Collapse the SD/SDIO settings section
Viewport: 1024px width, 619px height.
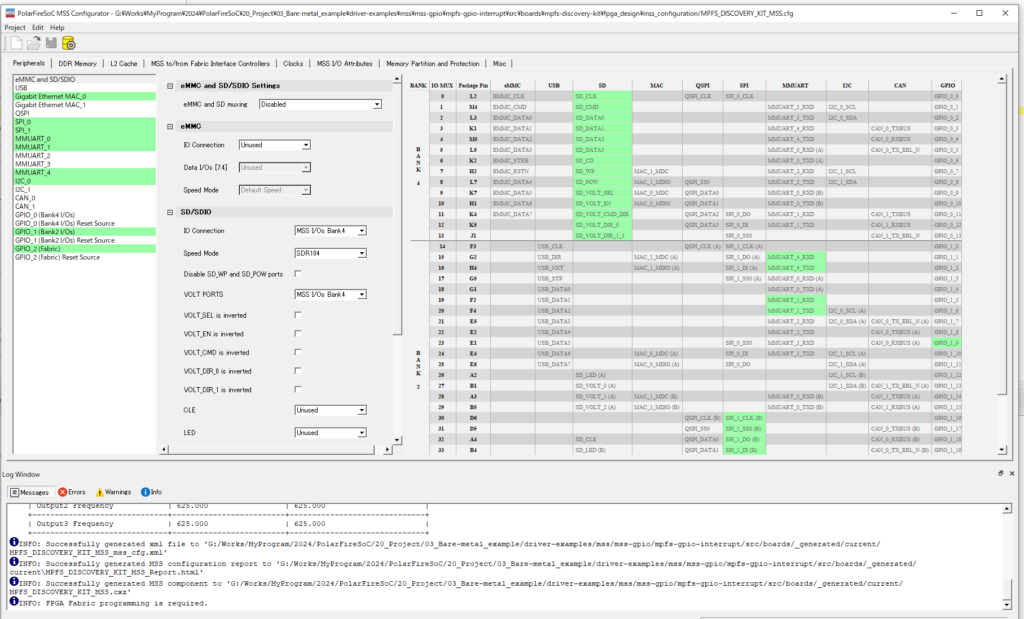click(170, 212)
